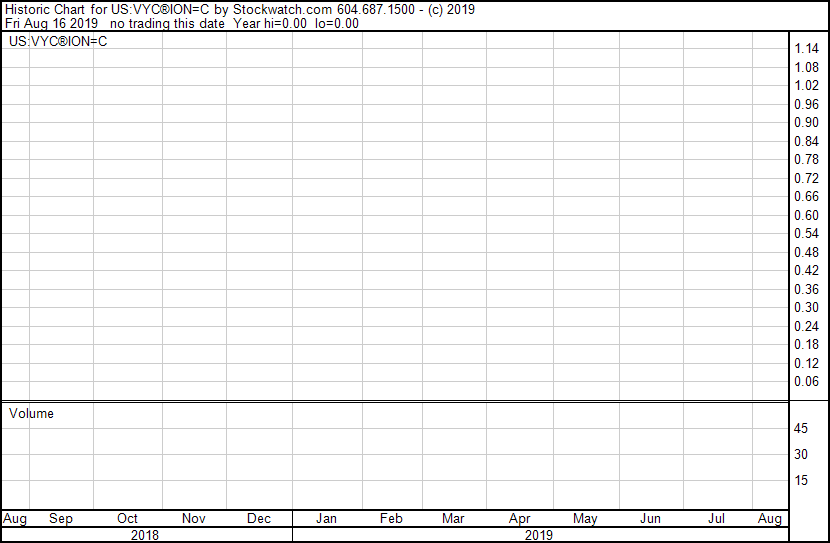Select the Jul month on the time axis
Viewport: 830px width, 543px height.
pos(716,519)
